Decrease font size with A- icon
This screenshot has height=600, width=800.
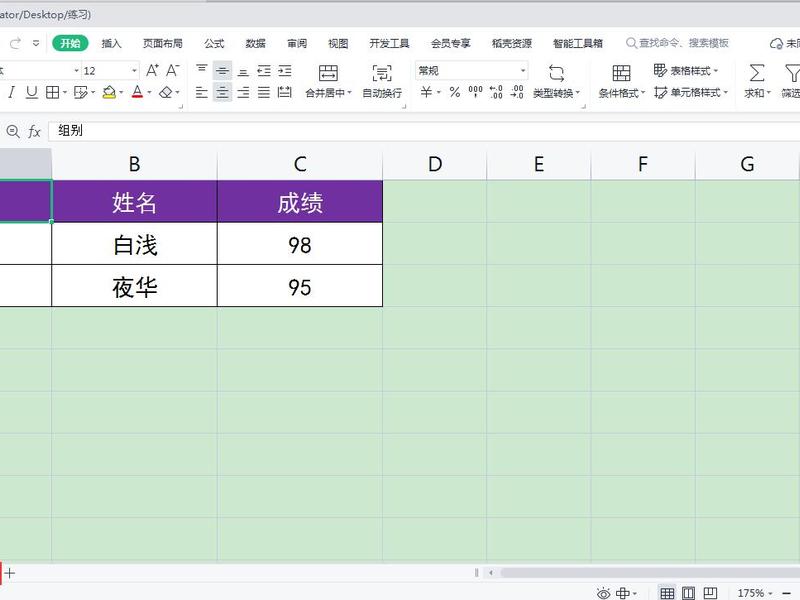[173, 70]
